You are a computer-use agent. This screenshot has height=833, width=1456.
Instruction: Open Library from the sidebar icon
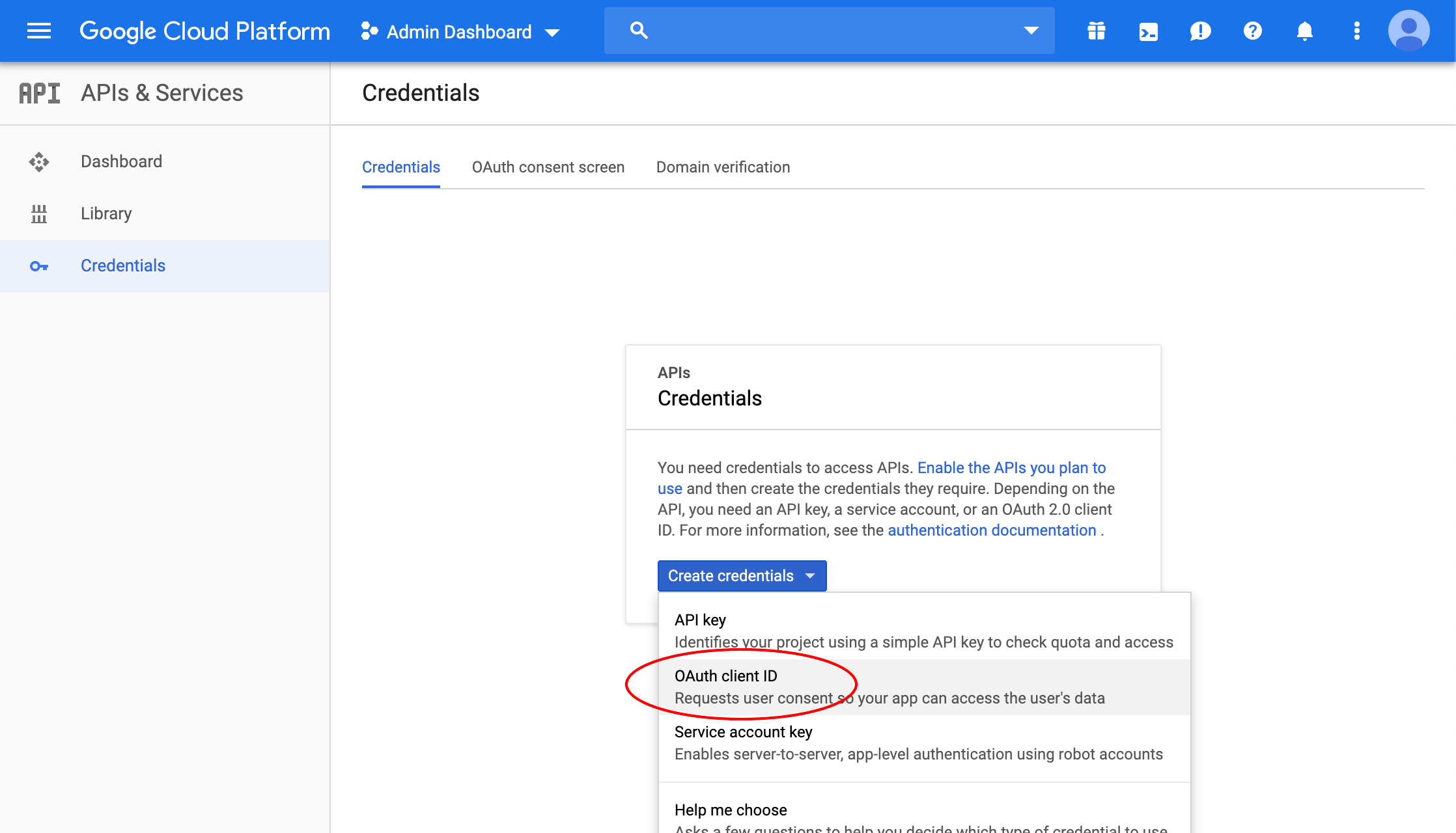coord(39,213)
